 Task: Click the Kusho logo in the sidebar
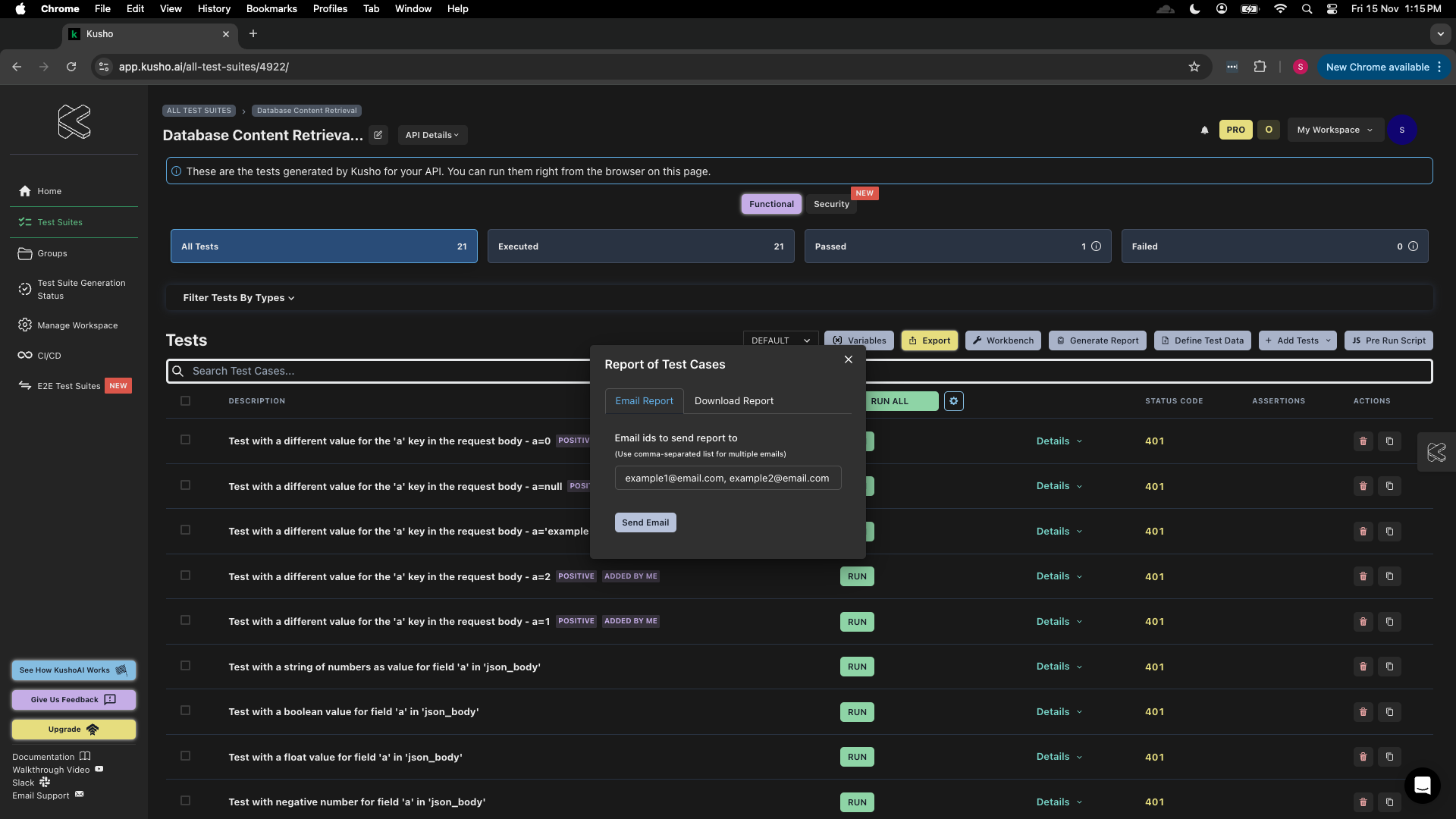point(74,121)
